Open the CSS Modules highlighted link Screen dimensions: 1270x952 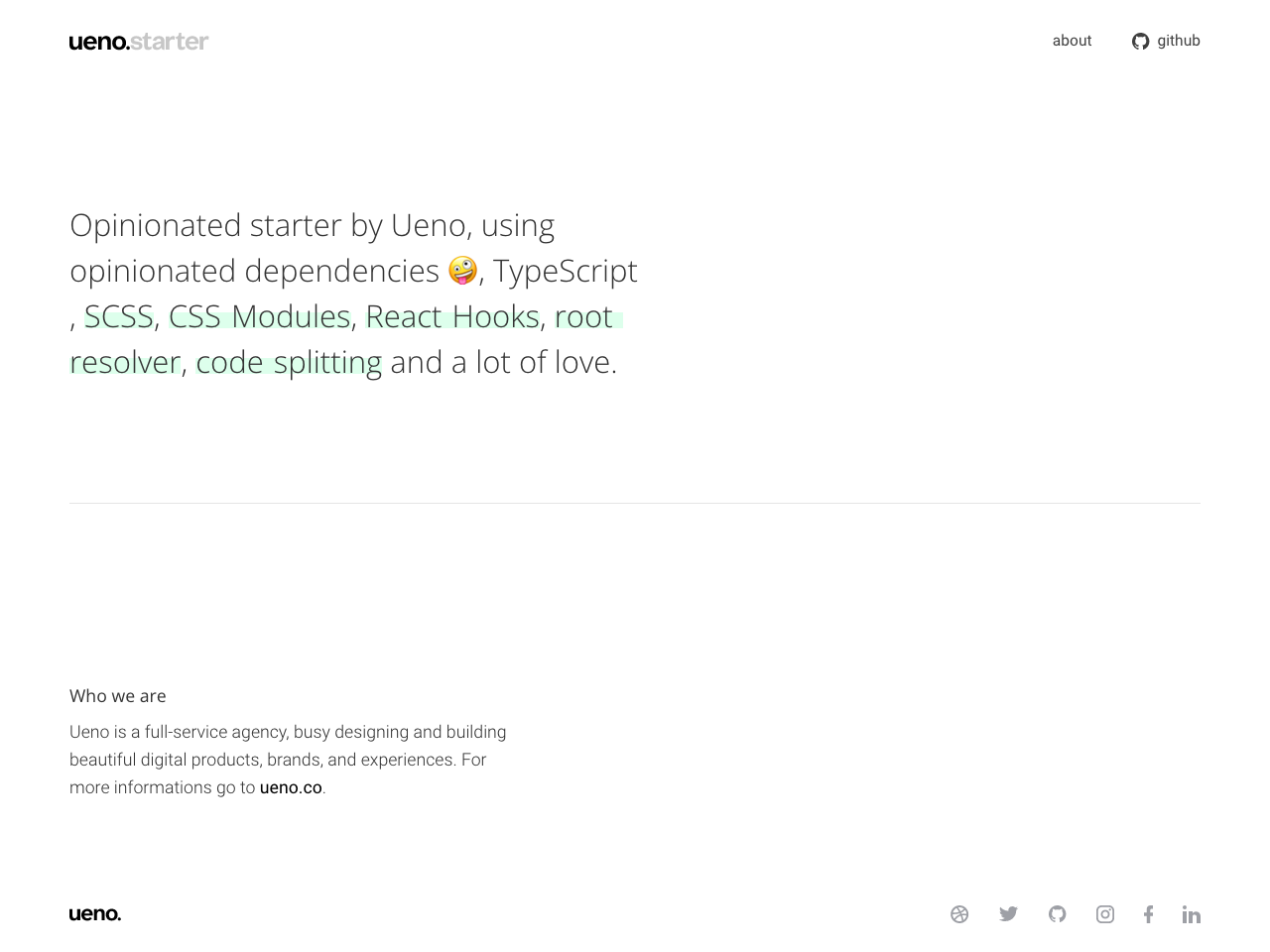point(259,316)
